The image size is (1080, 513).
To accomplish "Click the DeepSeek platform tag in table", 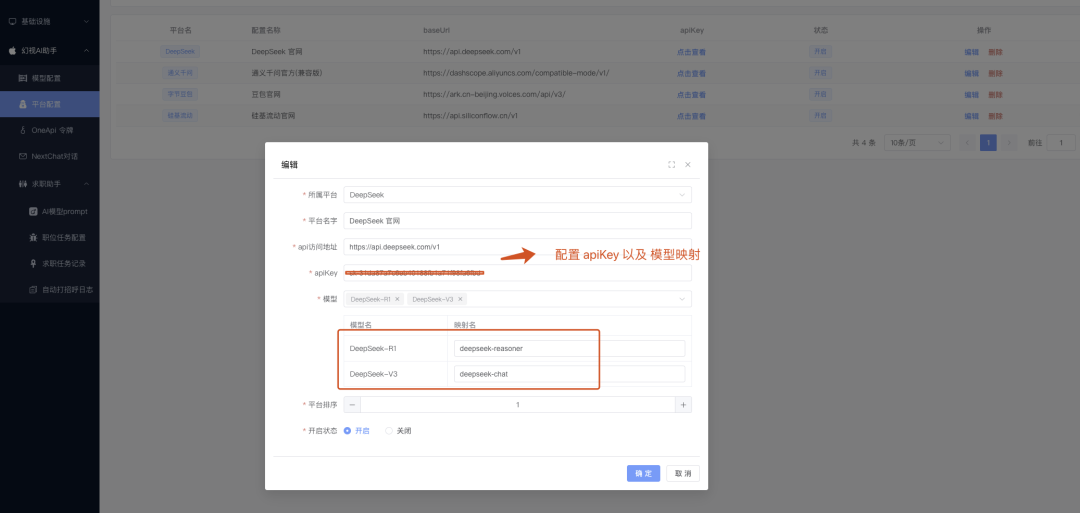I will (180, 52).
